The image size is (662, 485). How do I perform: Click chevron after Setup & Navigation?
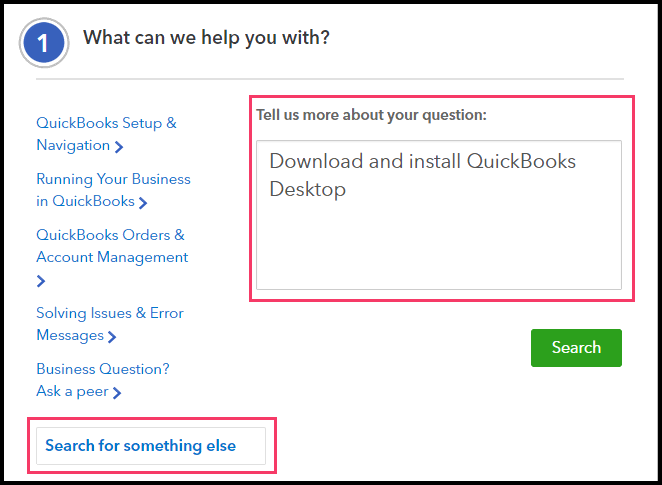[119, 147]
